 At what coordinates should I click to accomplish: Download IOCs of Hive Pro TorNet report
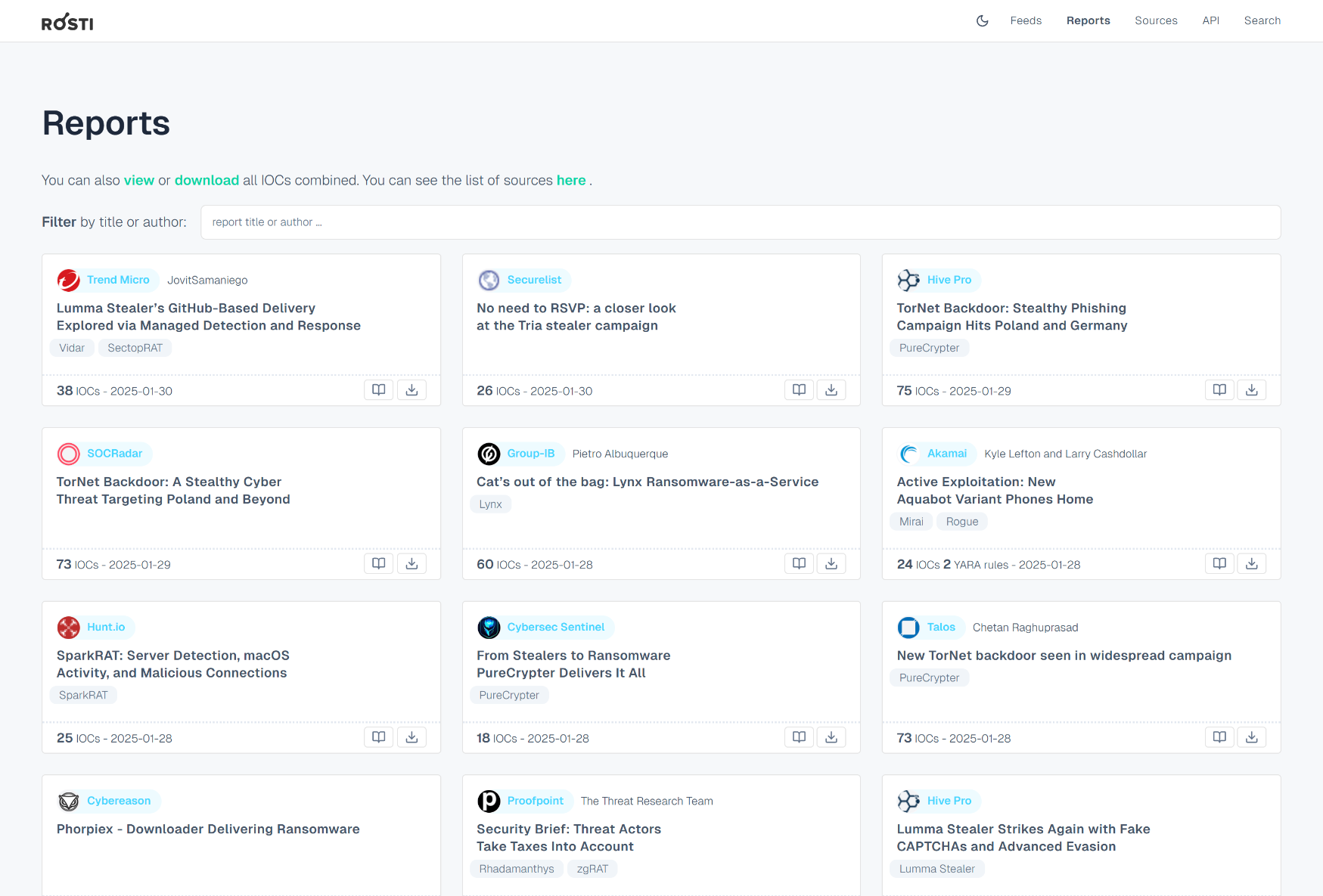click(1252, 390)
